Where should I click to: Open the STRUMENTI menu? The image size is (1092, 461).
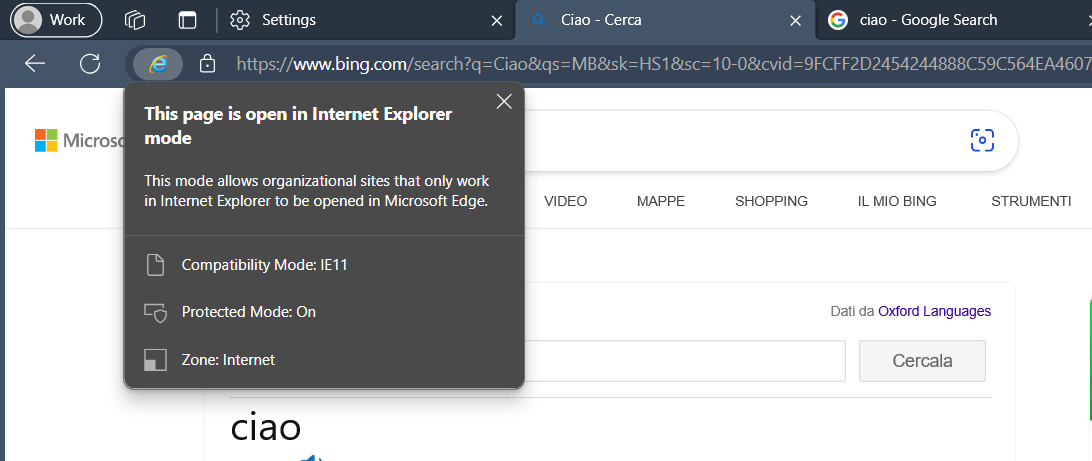(1031, 201)
